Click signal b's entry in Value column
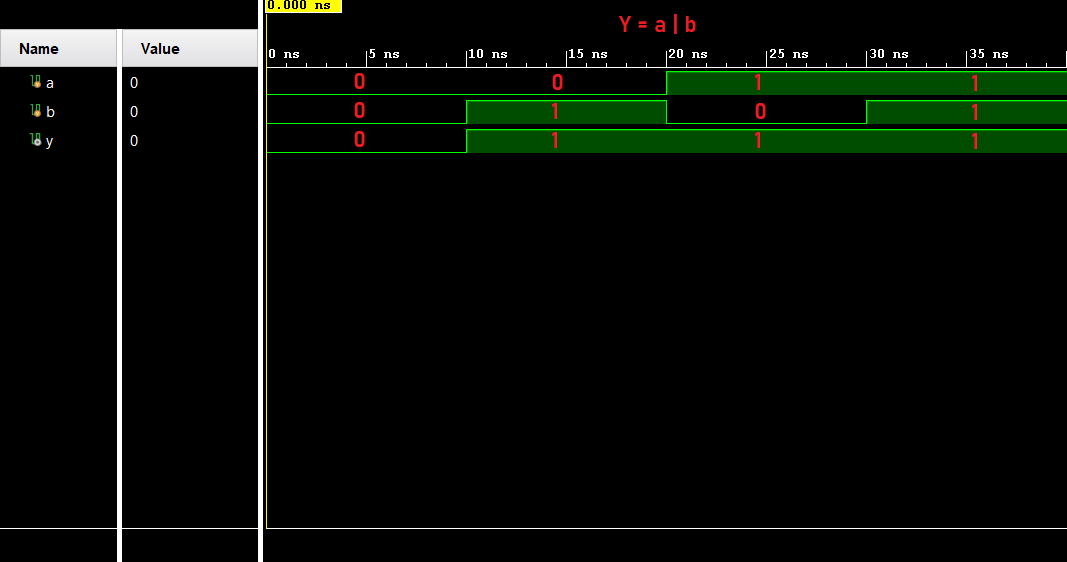The image size is (1067, 562). (134, 112)
